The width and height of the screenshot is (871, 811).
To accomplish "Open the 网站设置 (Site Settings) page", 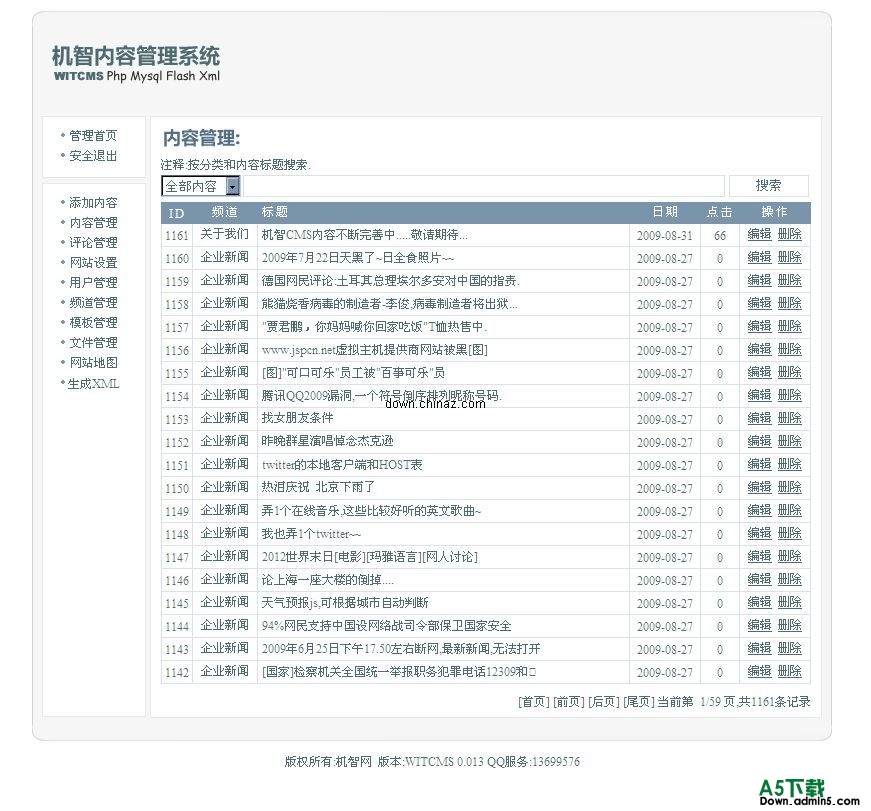I will point(94,262).
